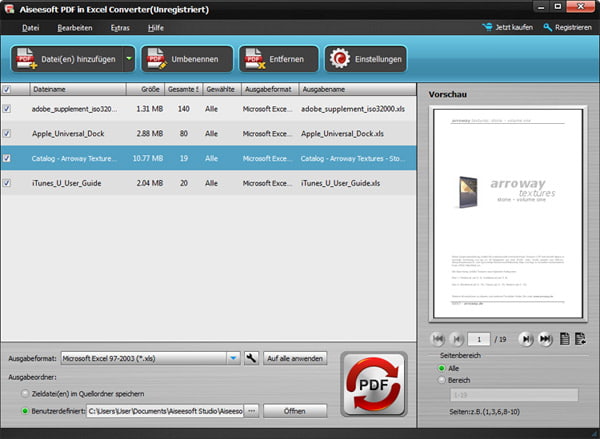Click the large PDF convert button

[374, 386]
